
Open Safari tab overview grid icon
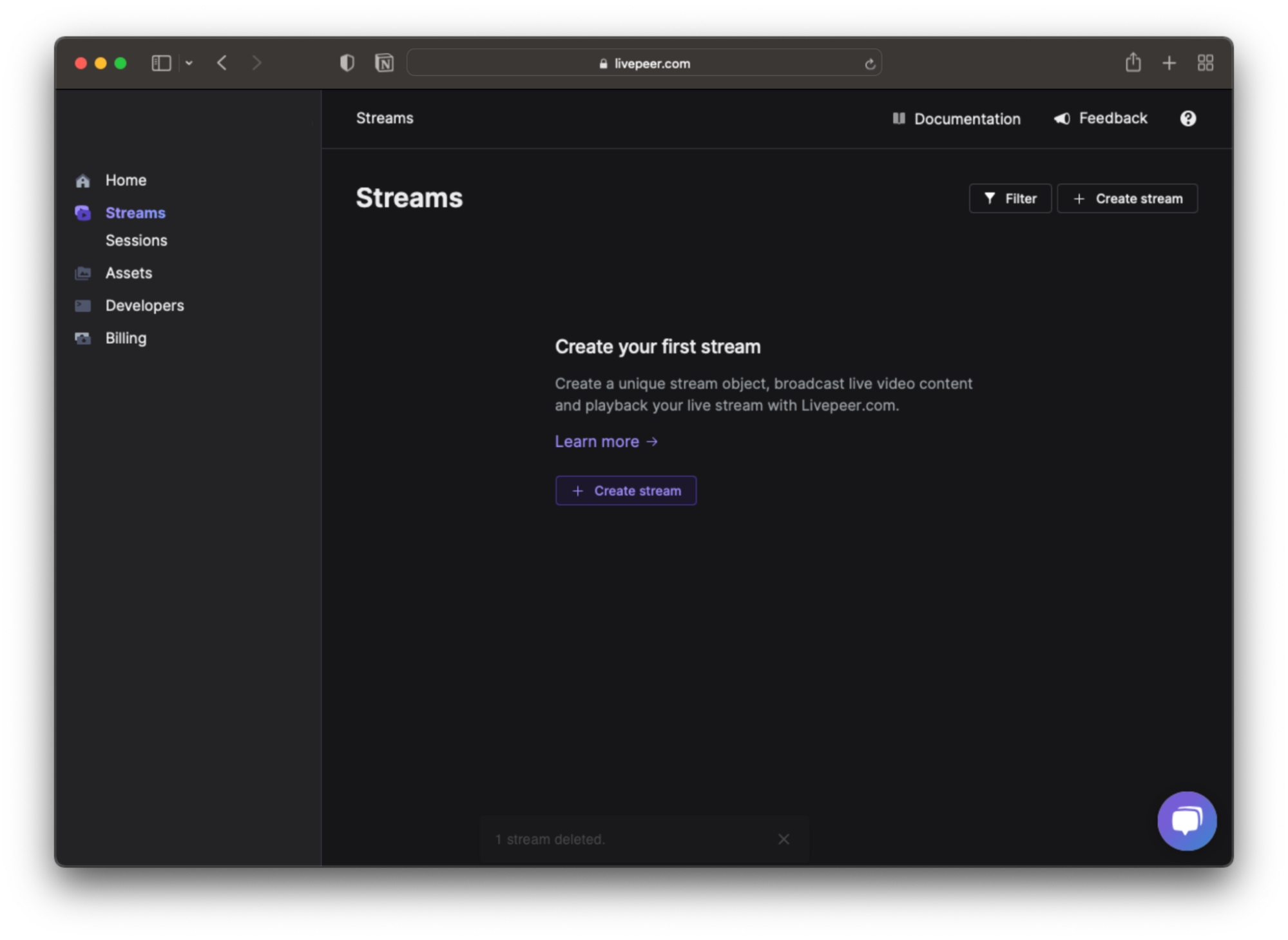[x=1205, y=63]
